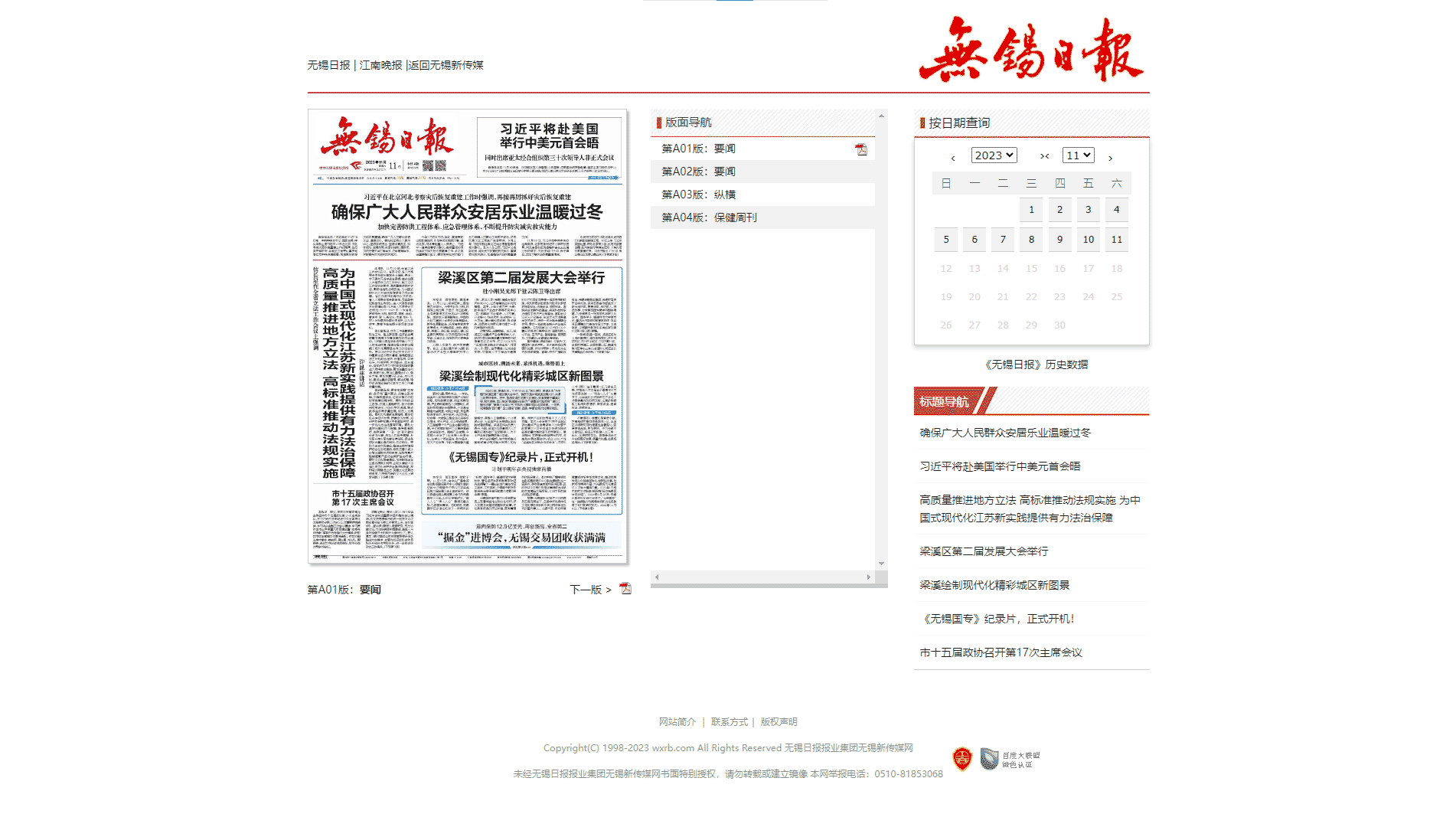1456x827 pixels.
Task: Open article 高质量推进地方立法 in title list
Action: coord(1030,508)
